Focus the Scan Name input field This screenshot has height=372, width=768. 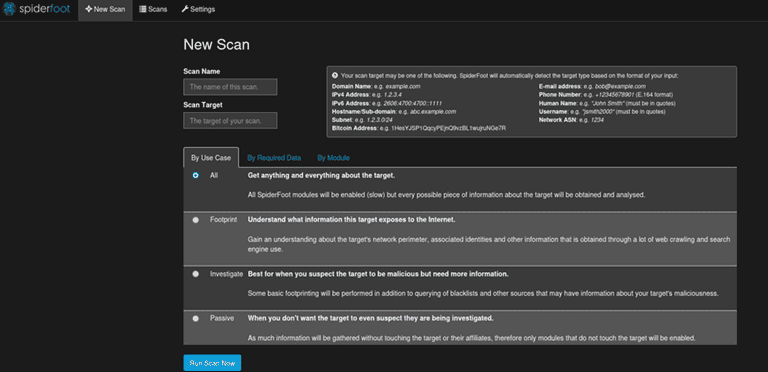(230, 87)
